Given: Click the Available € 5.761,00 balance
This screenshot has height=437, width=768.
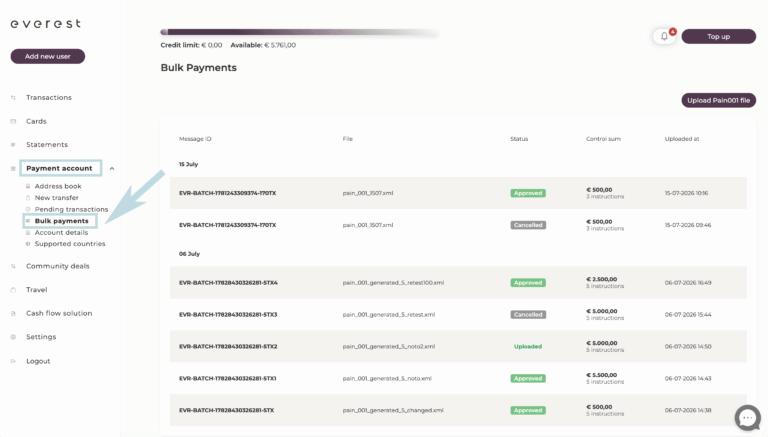Looking at the screenshot, I should point(263,45).
